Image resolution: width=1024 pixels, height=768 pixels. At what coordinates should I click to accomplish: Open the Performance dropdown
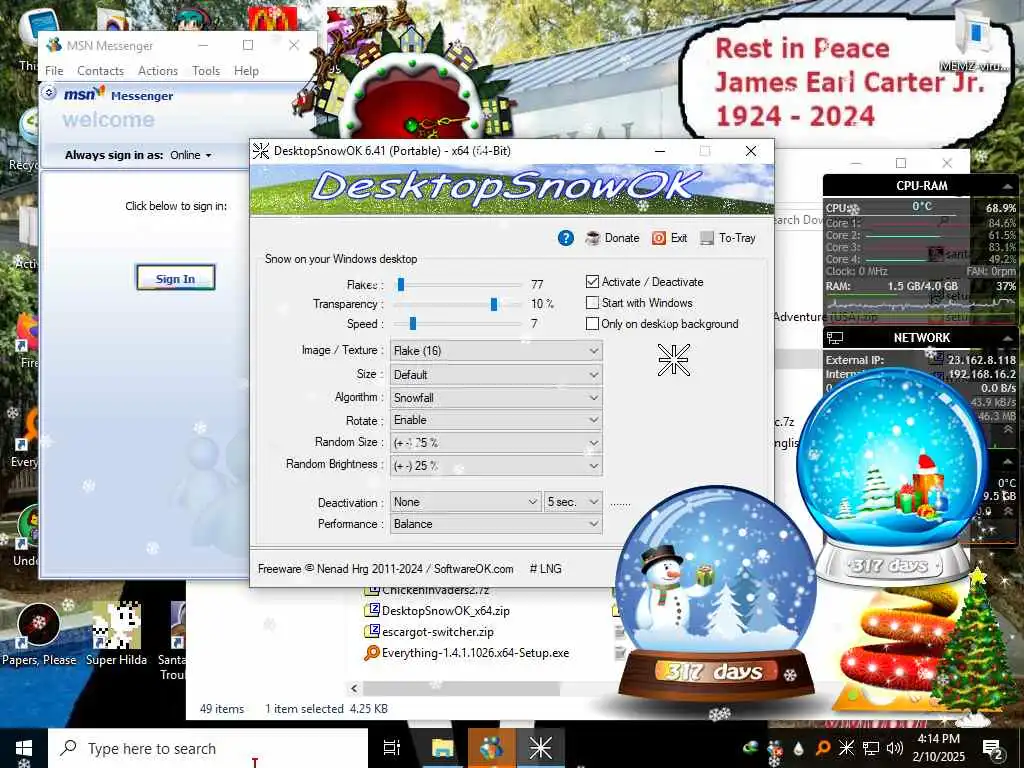pos(496,524)
